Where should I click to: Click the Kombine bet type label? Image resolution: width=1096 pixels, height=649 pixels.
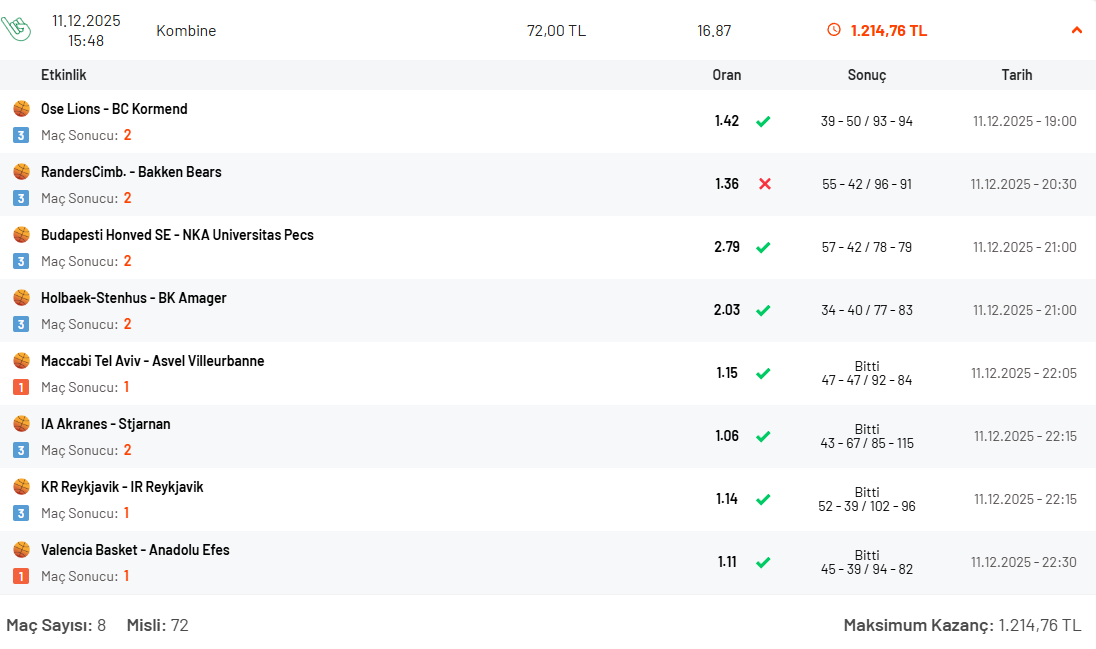186,31
